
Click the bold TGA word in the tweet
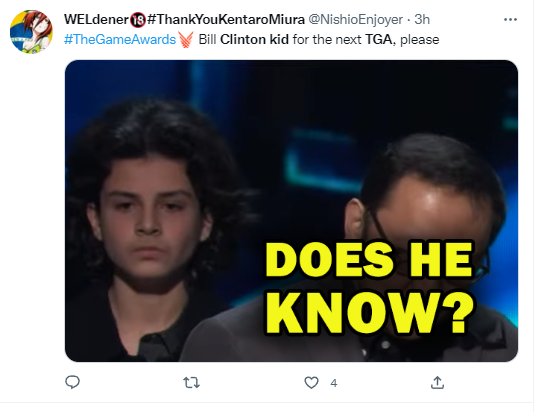[378, 39]
